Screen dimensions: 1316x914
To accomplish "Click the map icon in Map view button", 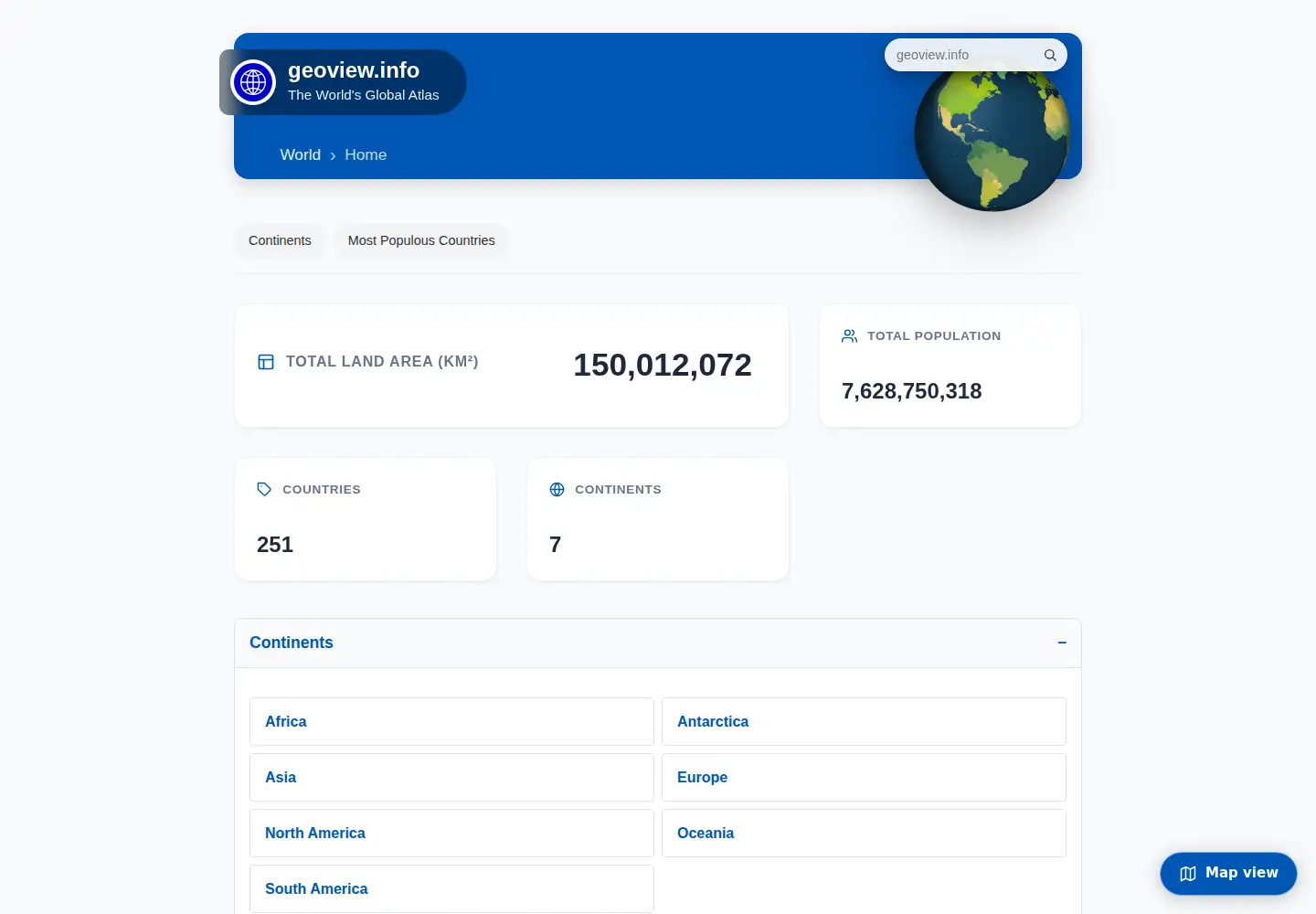I will (1188, 874).
